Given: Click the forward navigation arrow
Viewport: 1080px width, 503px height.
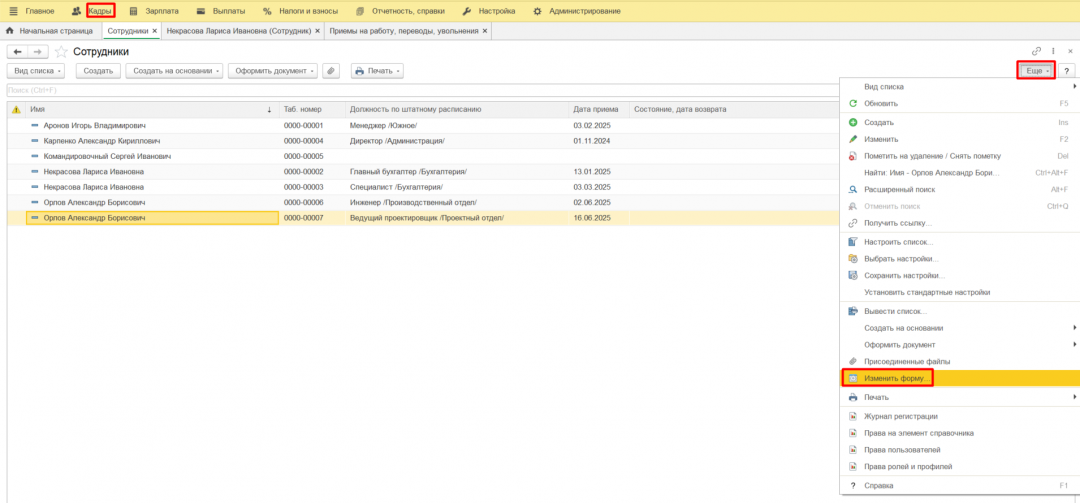Looking at the screenshot, I should pos(39,52).
